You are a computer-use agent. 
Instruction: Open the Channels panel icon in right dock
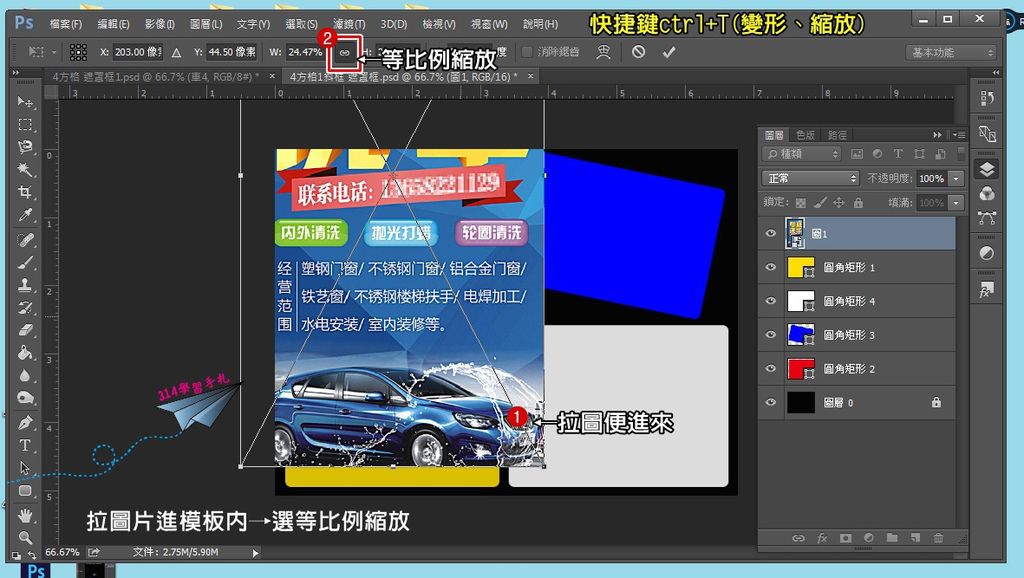(987, 193)
